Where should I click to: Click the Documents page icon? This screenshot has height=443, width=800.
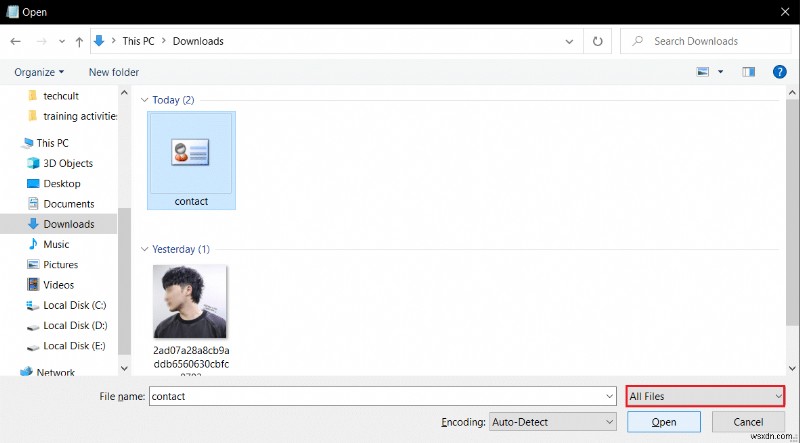click(33, 204)
